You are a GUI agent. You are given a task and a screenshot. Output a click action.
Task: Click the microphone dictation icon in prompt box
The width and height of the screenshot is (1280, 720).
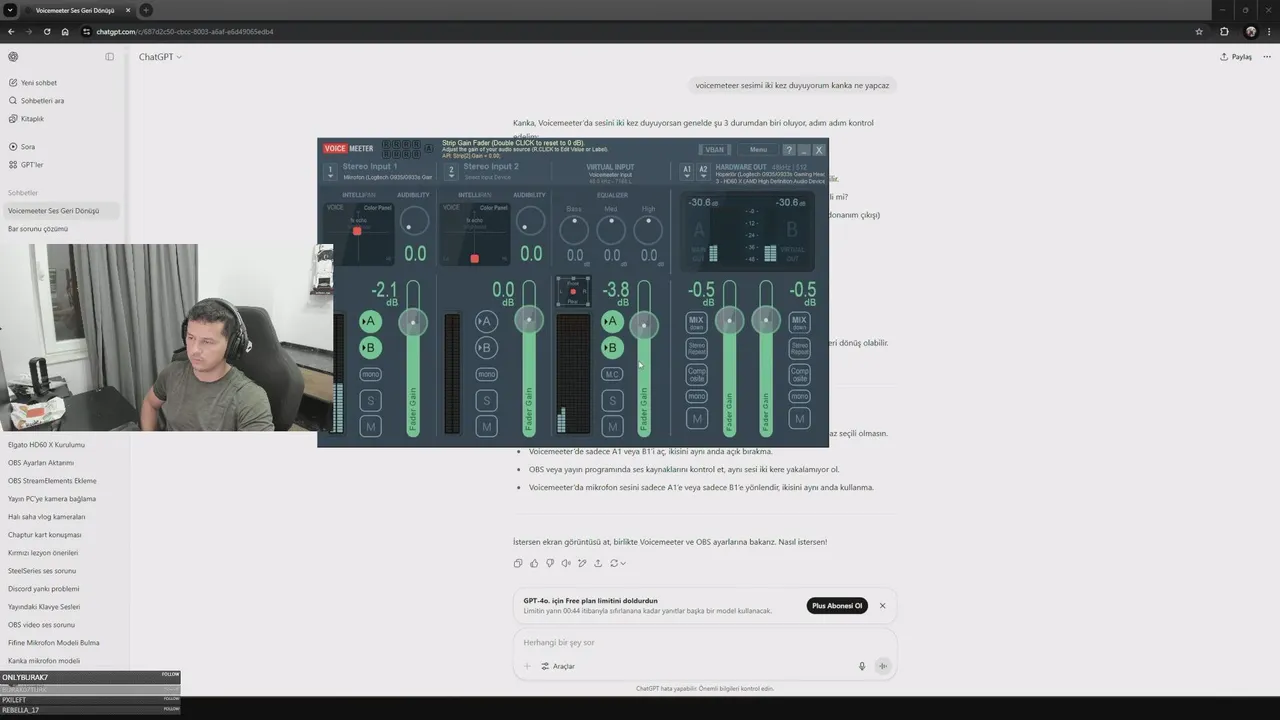tap(862, 666)
